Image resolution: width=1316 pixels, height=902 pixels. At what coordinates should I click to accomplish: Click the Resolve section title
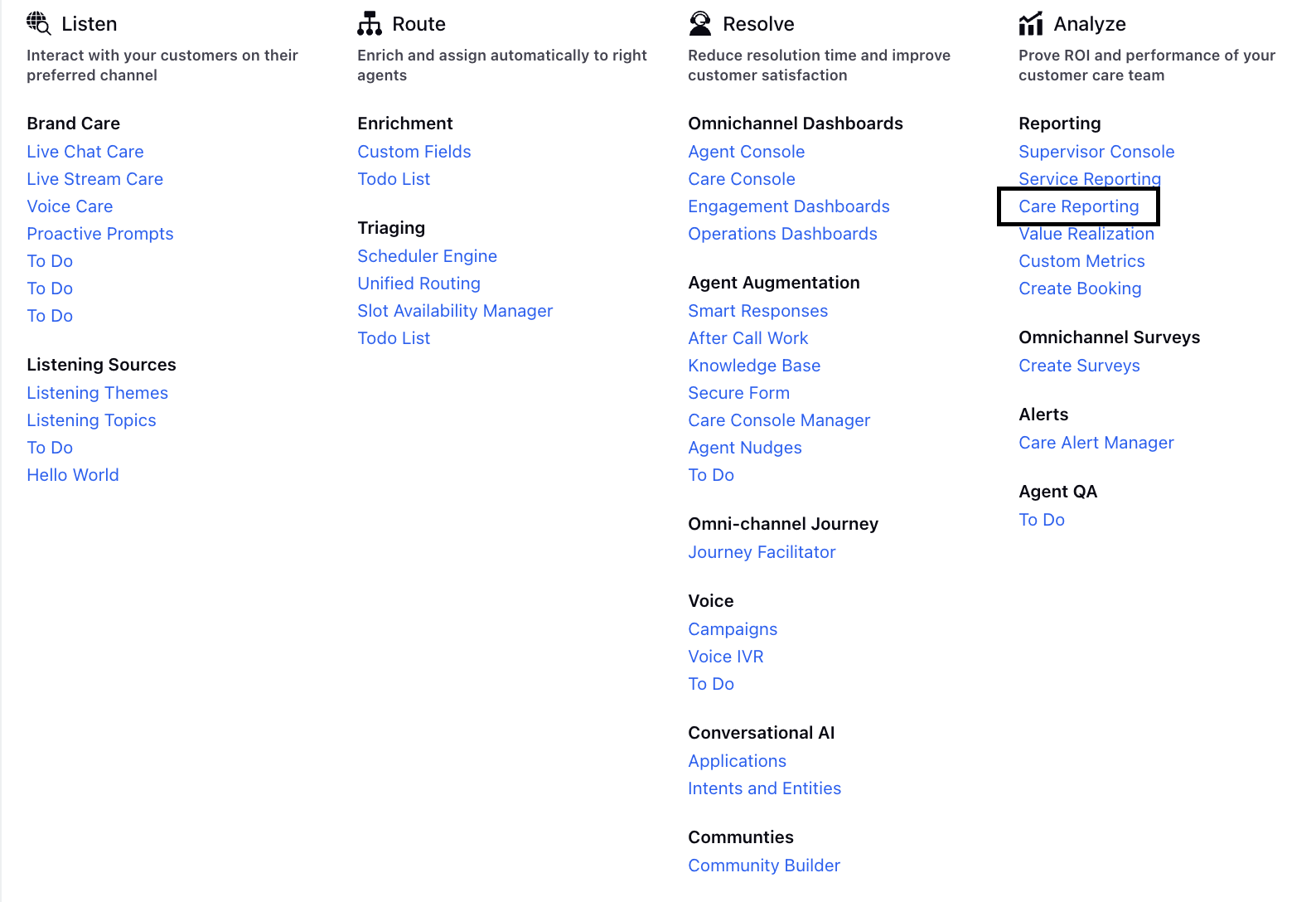[758, 24]
